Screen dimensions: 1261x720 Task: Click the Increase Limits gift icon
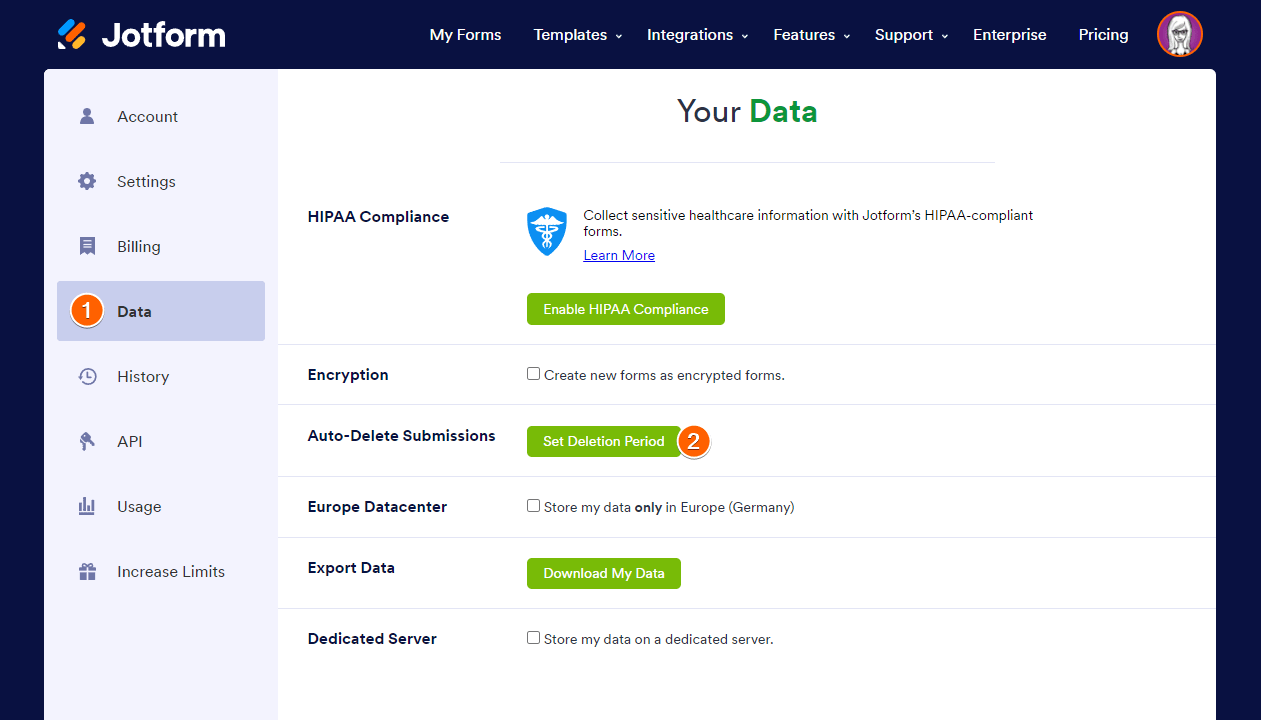pos(87,572)
